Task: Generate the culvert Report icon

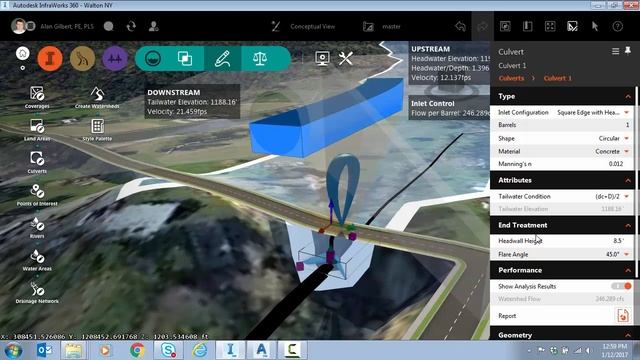Action: (623, 316)
